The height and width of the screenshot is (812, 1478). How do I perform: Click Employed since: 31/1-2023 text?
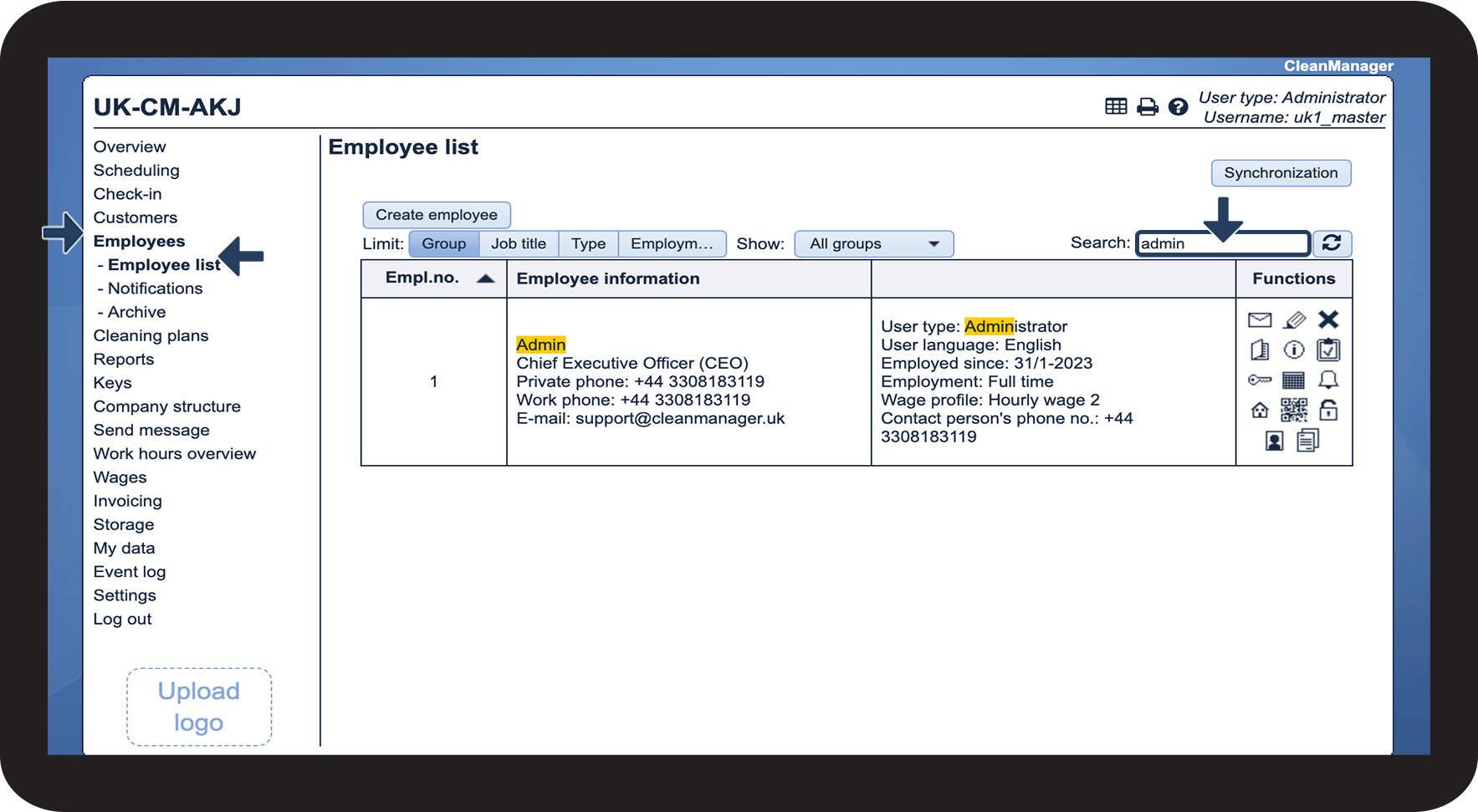tap(987, 363)
